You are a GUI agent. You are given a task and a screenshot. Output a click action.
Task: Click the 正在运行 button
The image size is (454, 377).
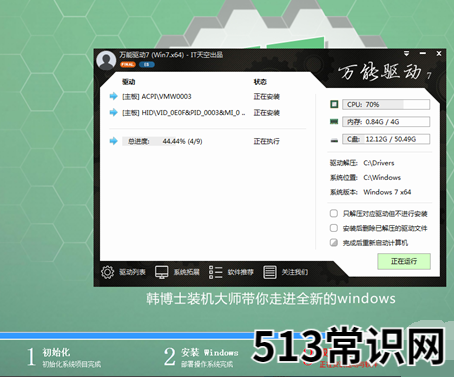tap(404, 261)
